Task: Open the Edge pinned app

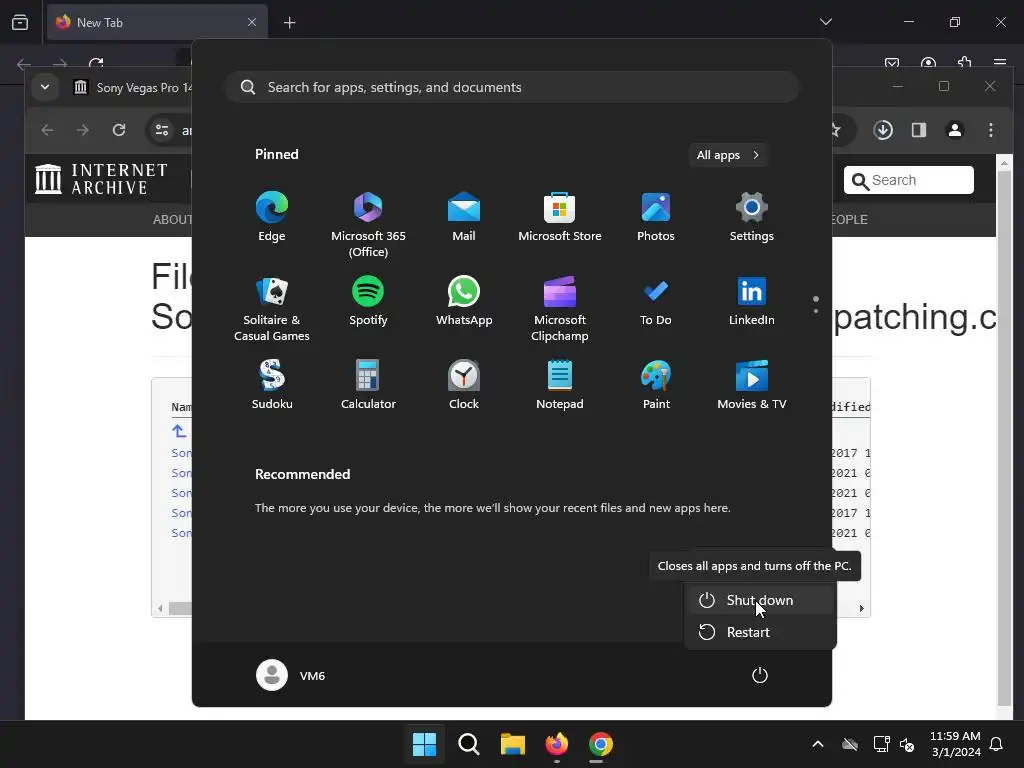Action: point(272,217)
